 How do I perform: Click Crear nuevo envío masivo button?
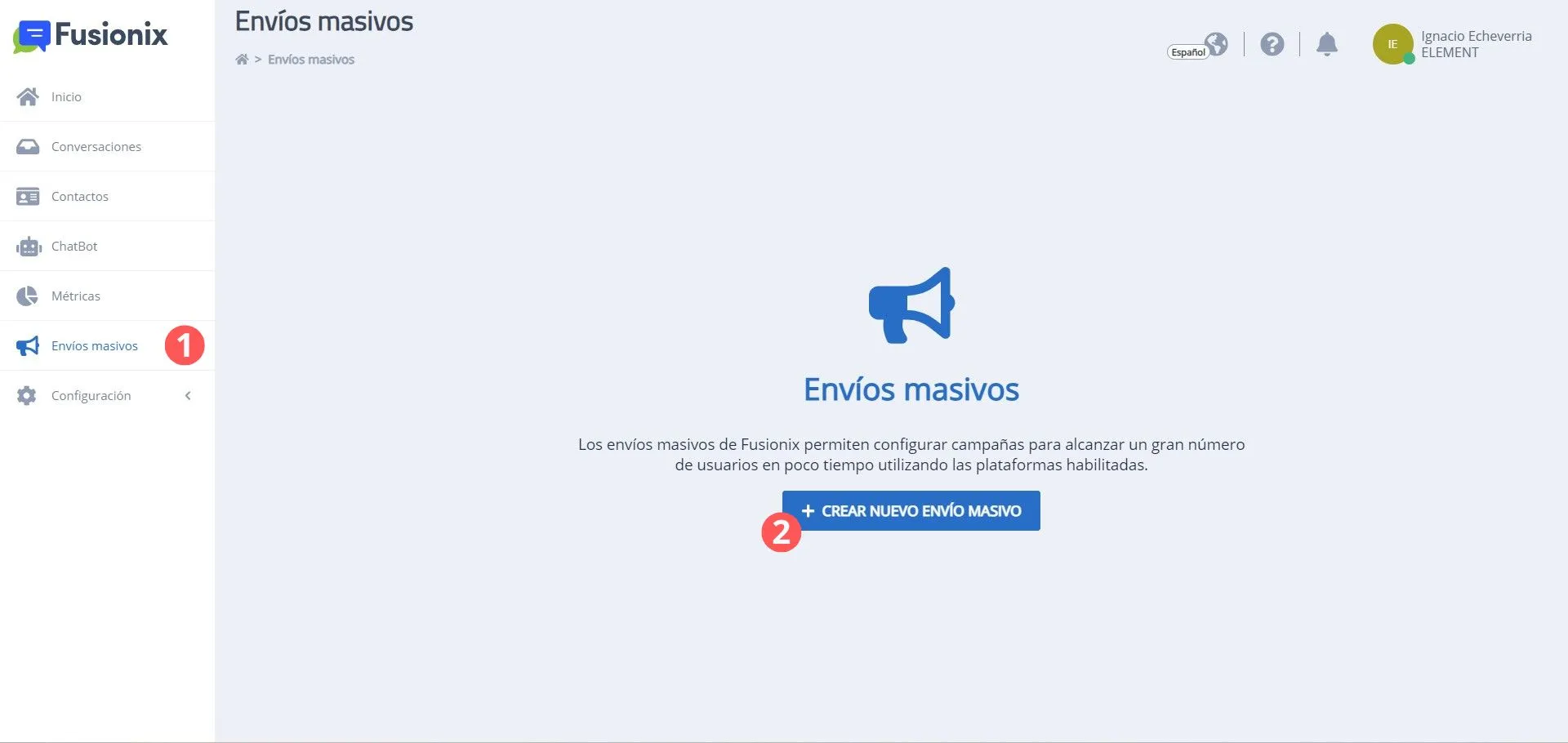coord(911,510)
